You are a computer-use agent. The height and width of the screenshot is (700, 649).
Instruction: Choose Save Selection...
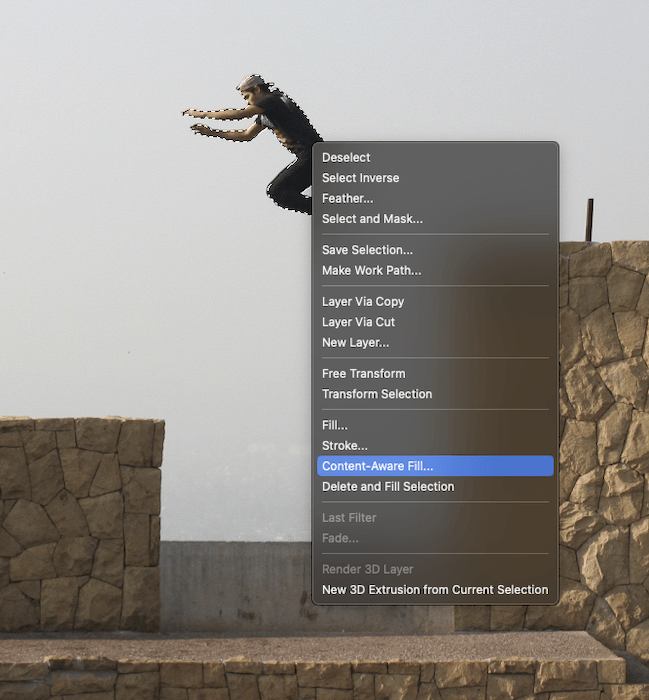point(435,250)
